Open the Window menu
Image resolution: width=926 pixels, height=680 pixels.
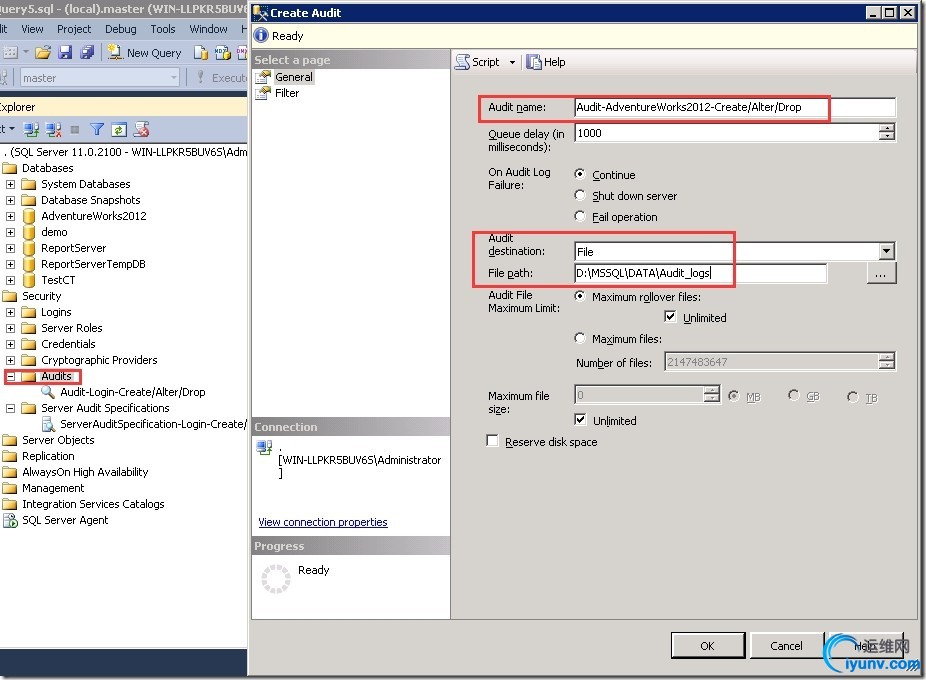[208, 29]
